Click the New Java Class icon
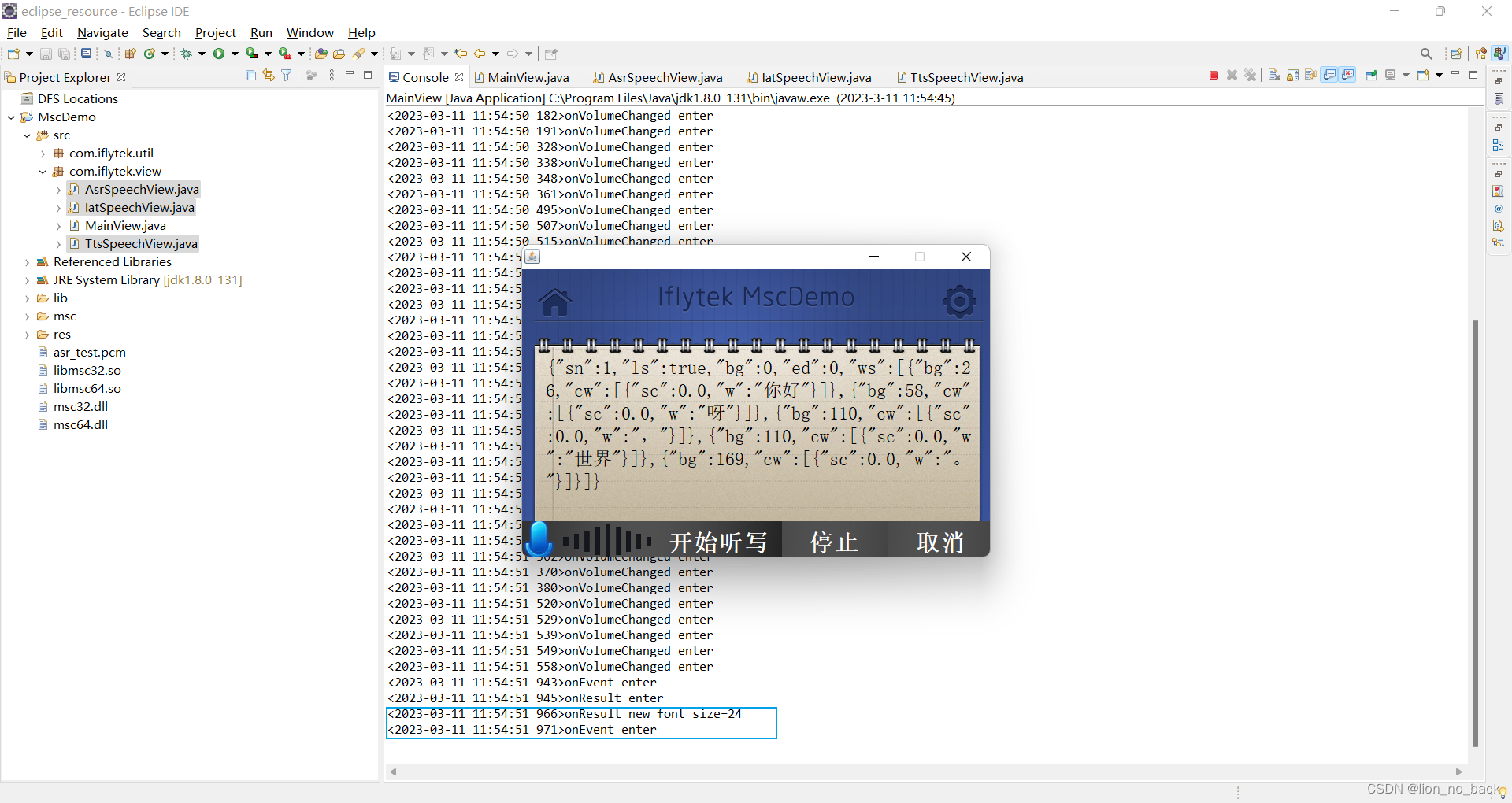 [149, 54]
